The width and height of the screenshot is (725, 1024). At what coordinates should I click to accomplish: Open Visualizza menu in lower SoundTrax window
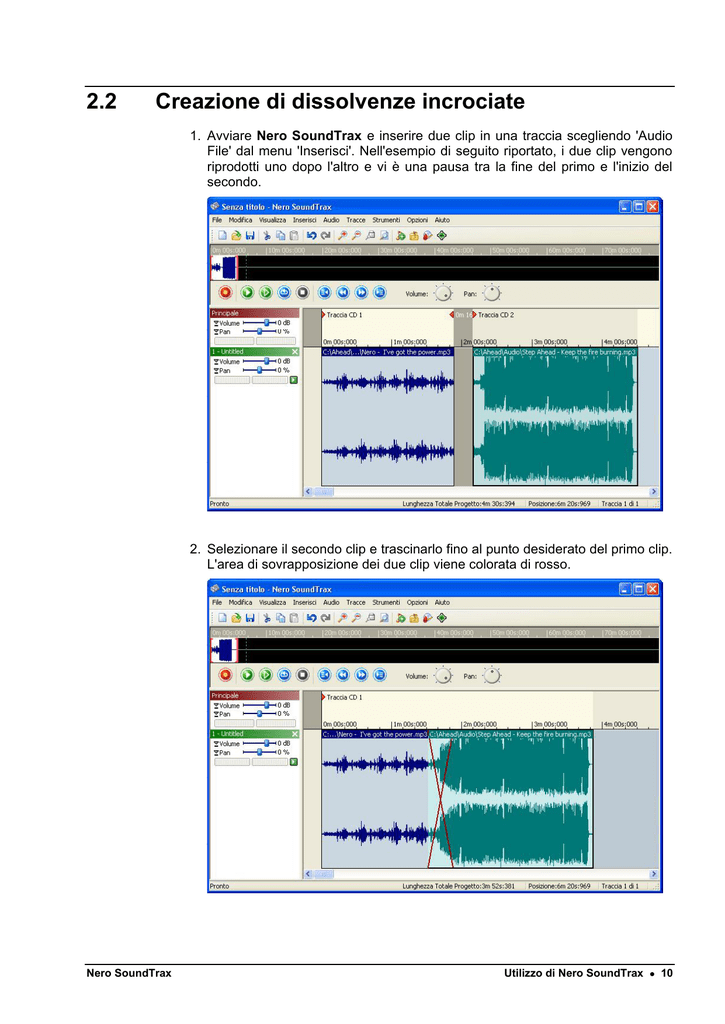coord(272,603)
